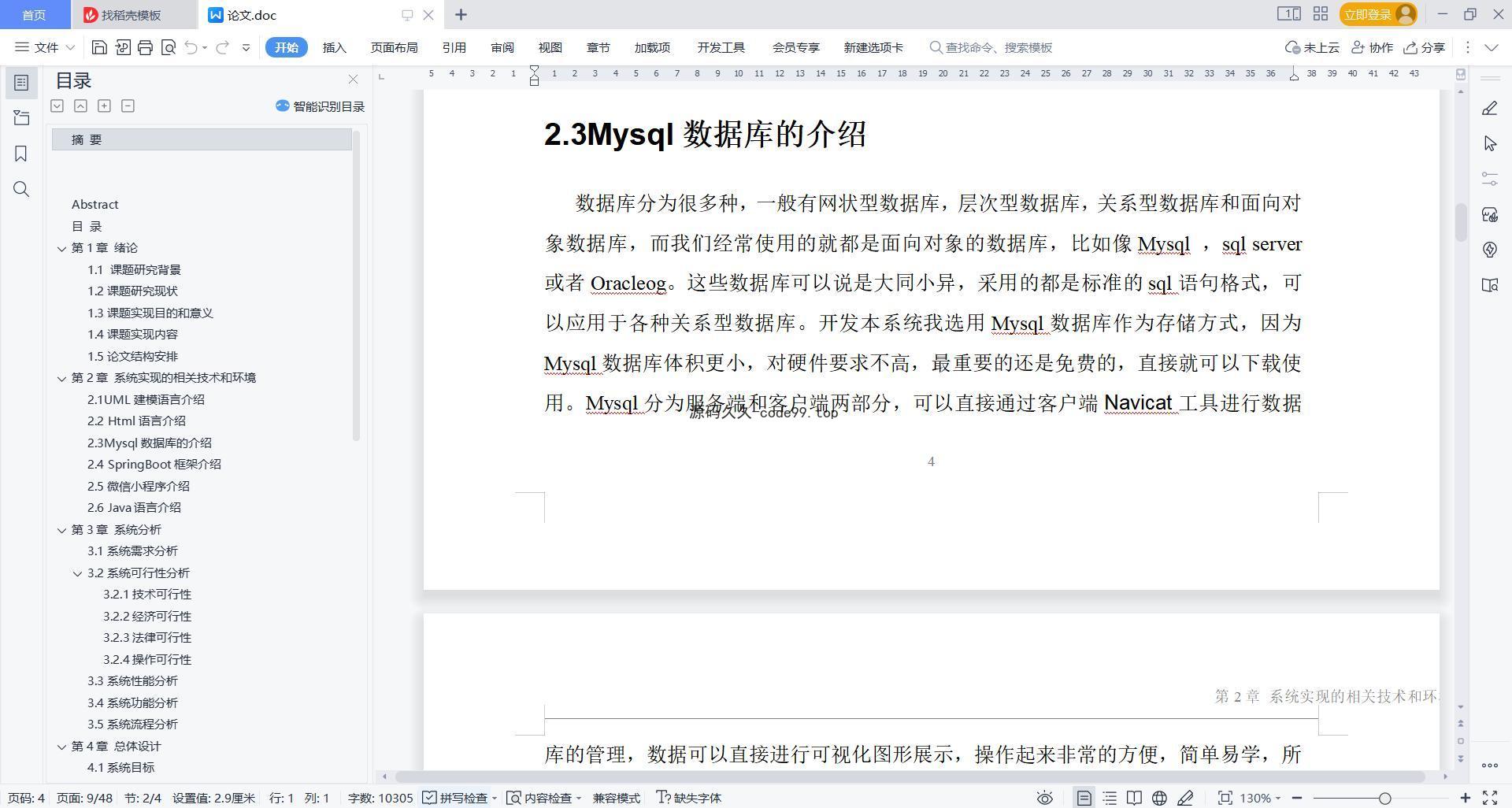The height and width of the screenshot is (808, 1512).
Task: Click 缺失字体 in status bar
Action: pos(689,798)
